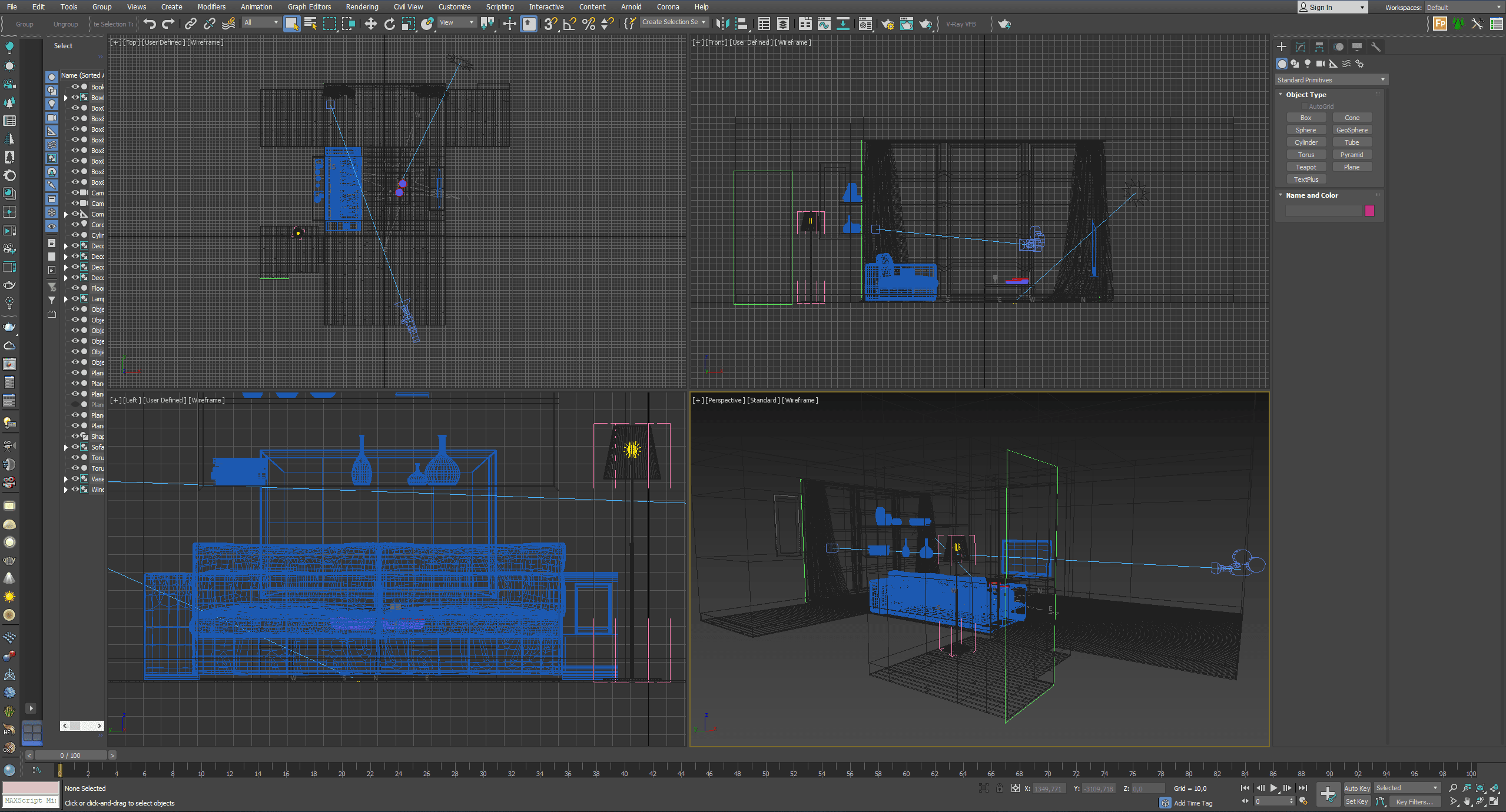Expand the Sofa item in Scene Explorer
Screen dimensions: 1506x812
(66, 447)
